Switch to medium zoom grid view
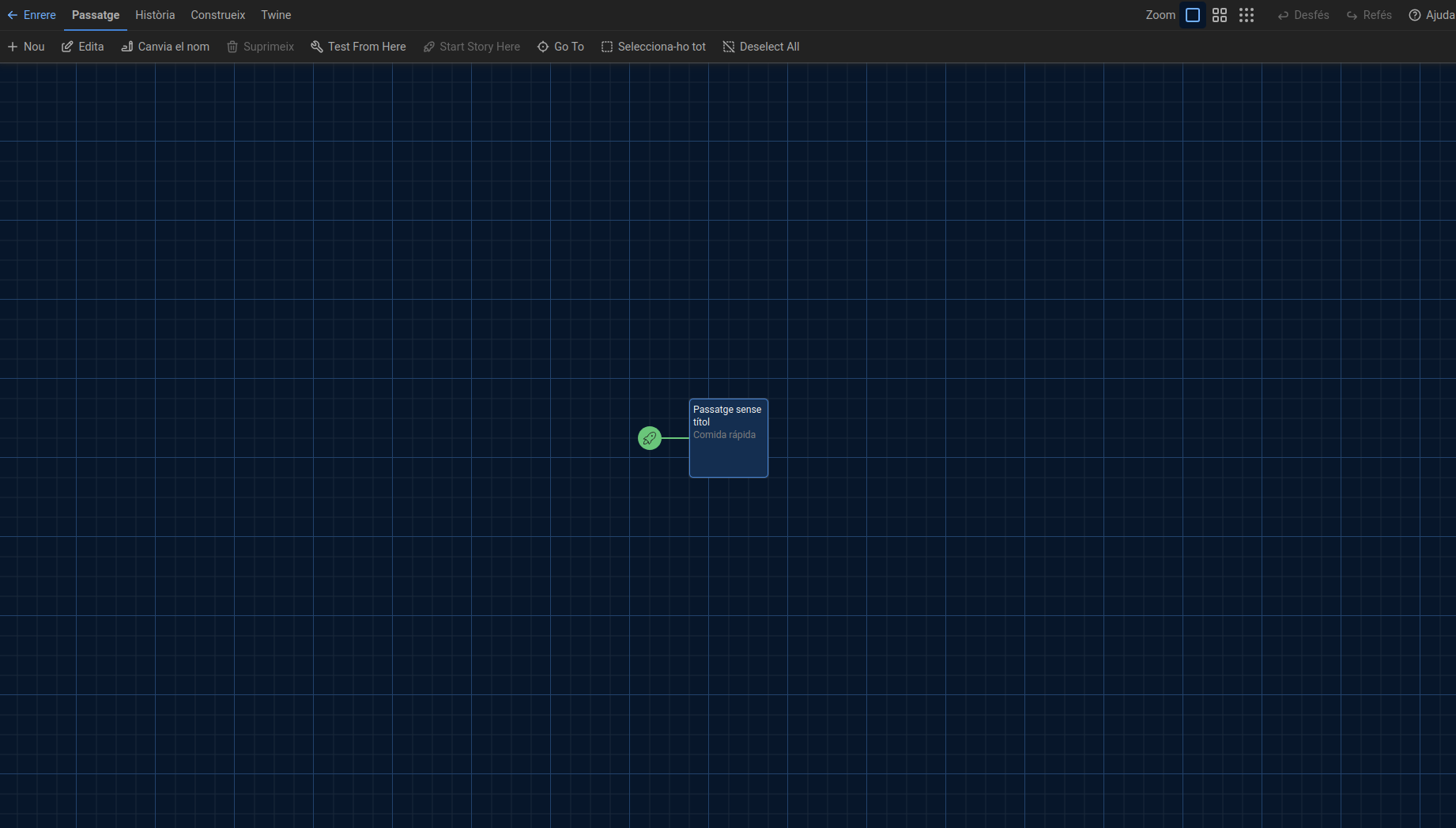This screenshot has height=828, width=1456. tap(1220, 15)
